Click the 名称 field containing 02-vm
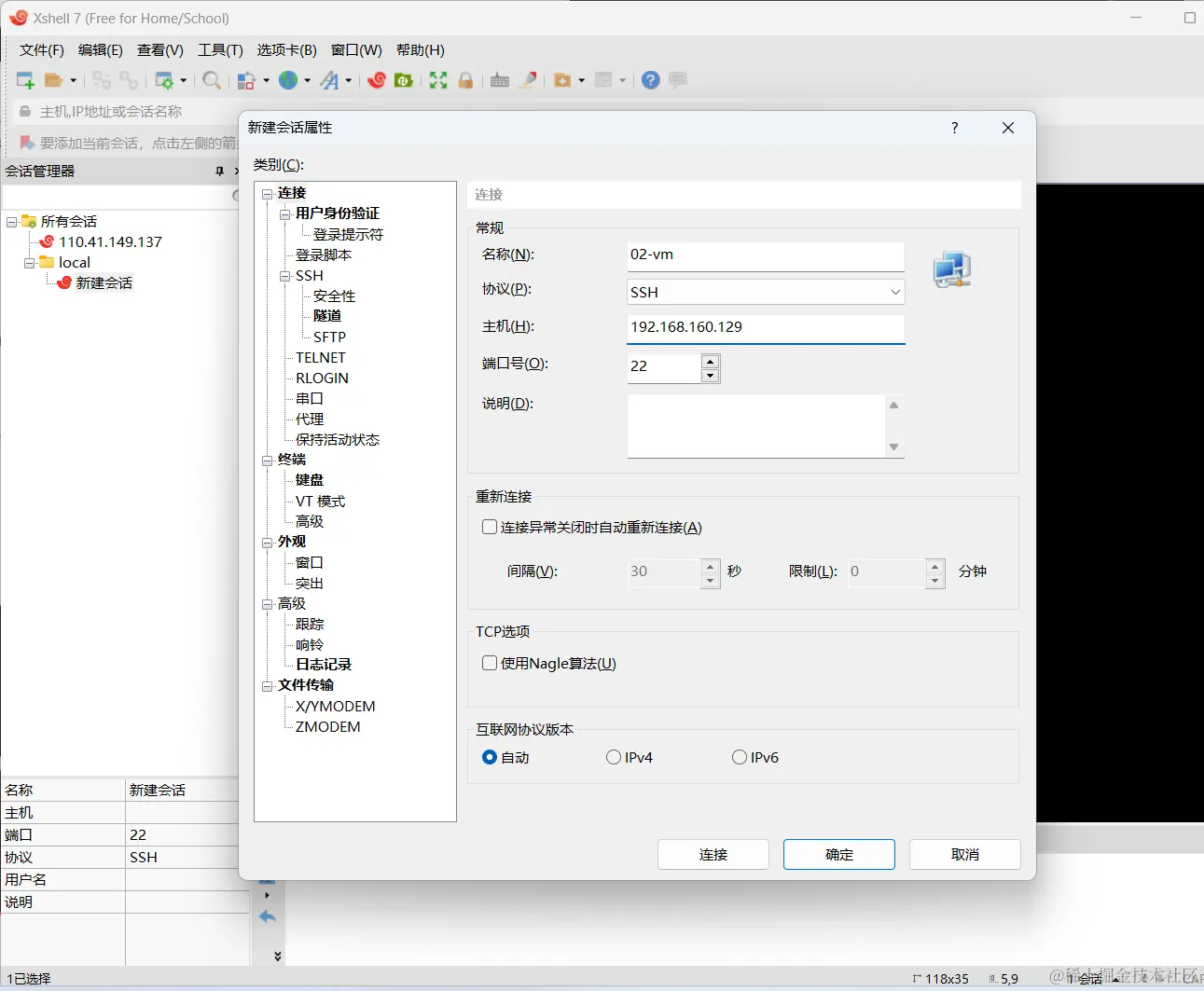 click(767, 255)
